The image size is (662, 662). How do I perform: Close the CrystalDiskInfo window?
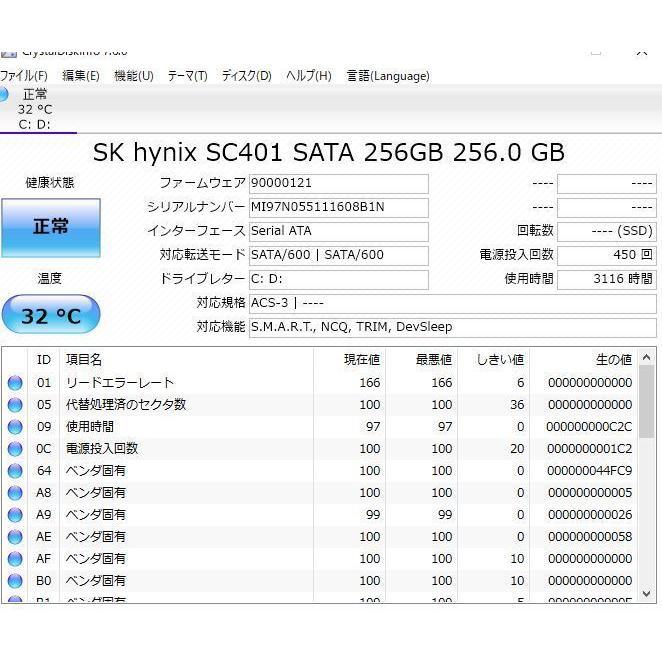point(642,53)
